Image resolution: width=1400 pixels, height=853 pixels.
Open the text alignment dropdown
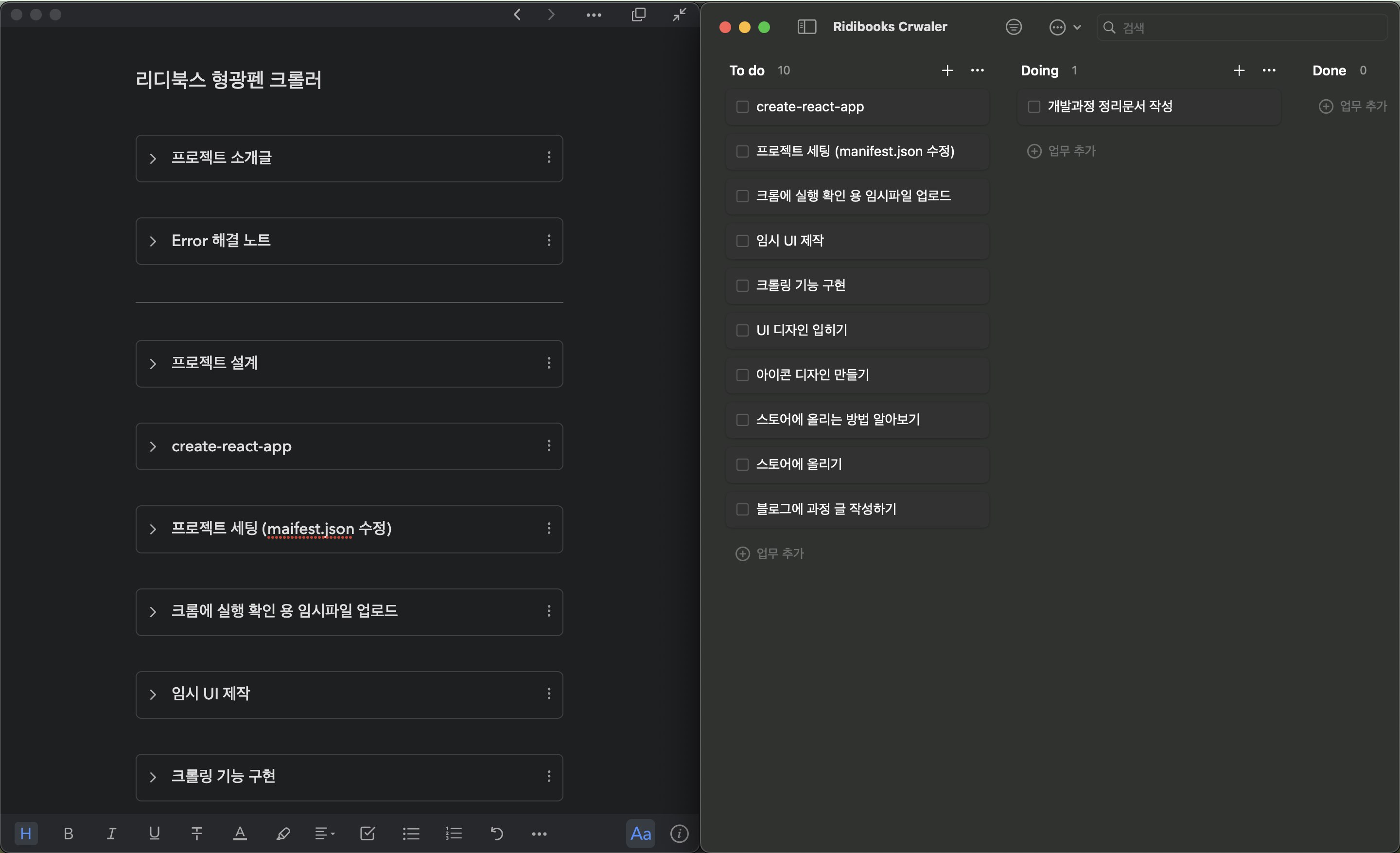tap(325, 833)
